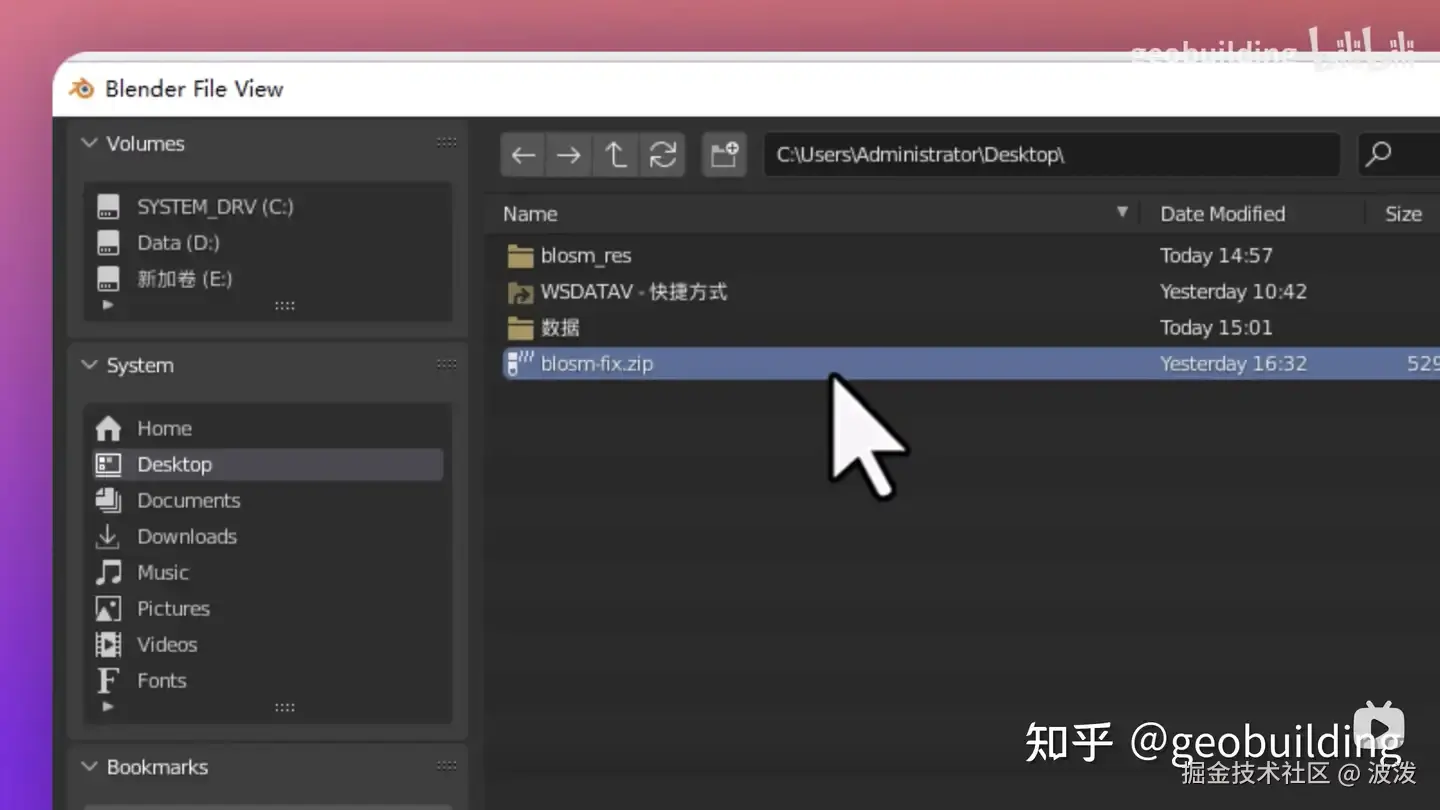
Task: Click the Documents icon
Action: (108, 500)
